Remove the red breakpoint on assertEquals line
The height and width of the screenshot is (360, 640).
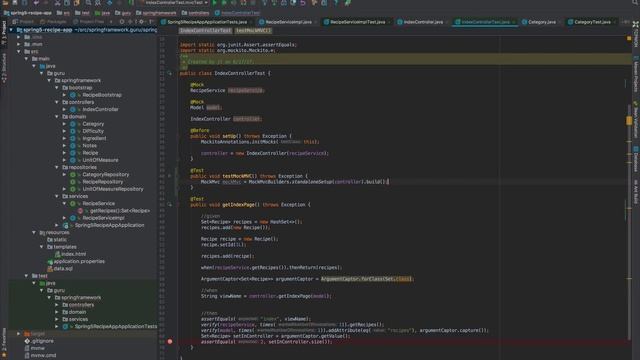pos(170,342)
